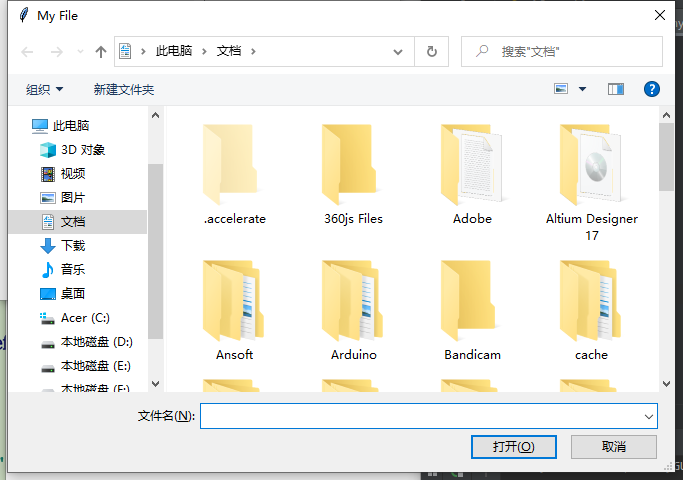The height and width of the screenshot is (480, 683).
Task: Click the 下载 blue arrow icon
Action: click(x=47, y=246)
